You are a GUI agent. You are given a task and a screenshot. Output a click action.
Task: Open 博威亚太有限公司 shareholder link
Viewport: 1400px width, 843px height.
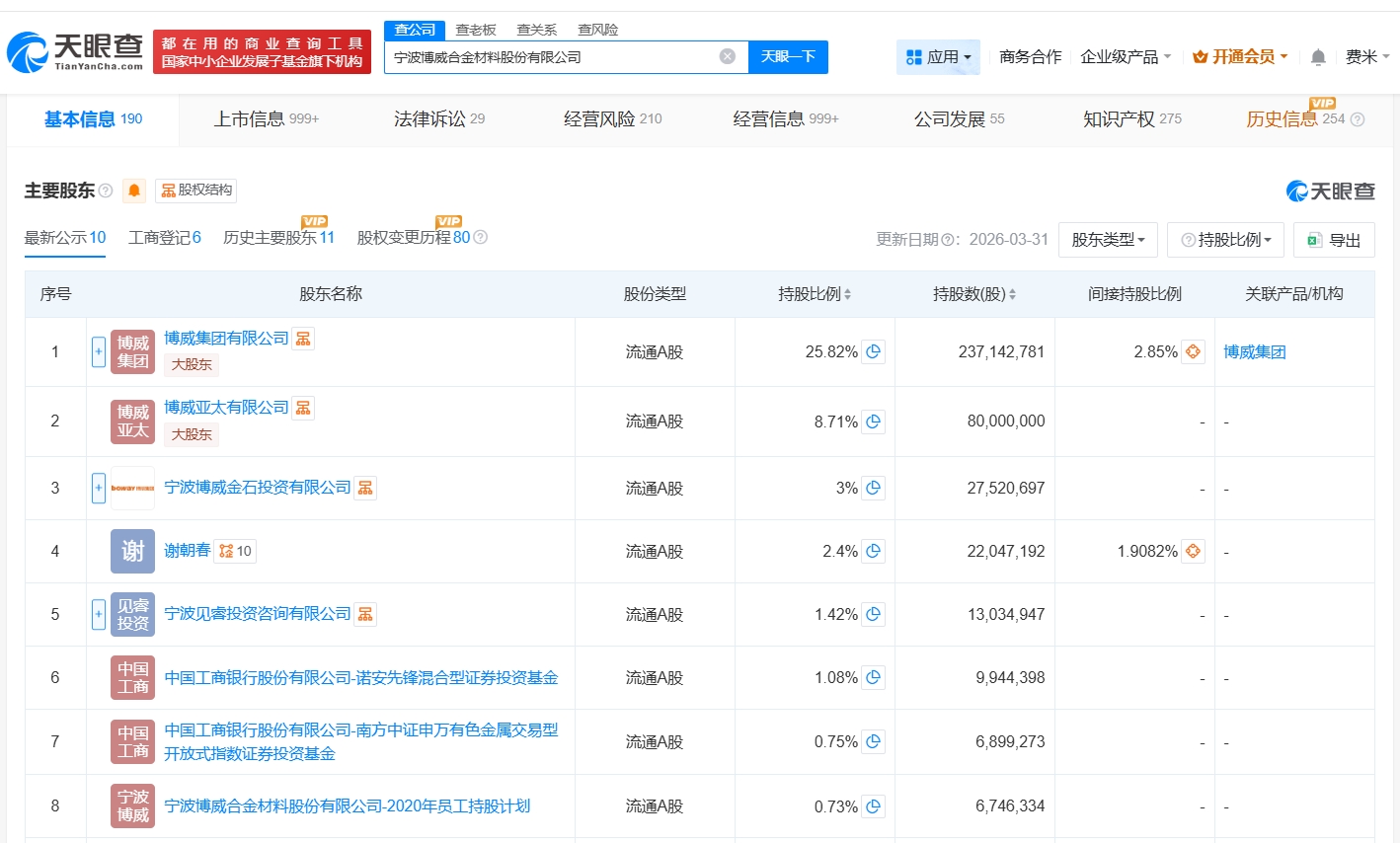coord(226,408)
